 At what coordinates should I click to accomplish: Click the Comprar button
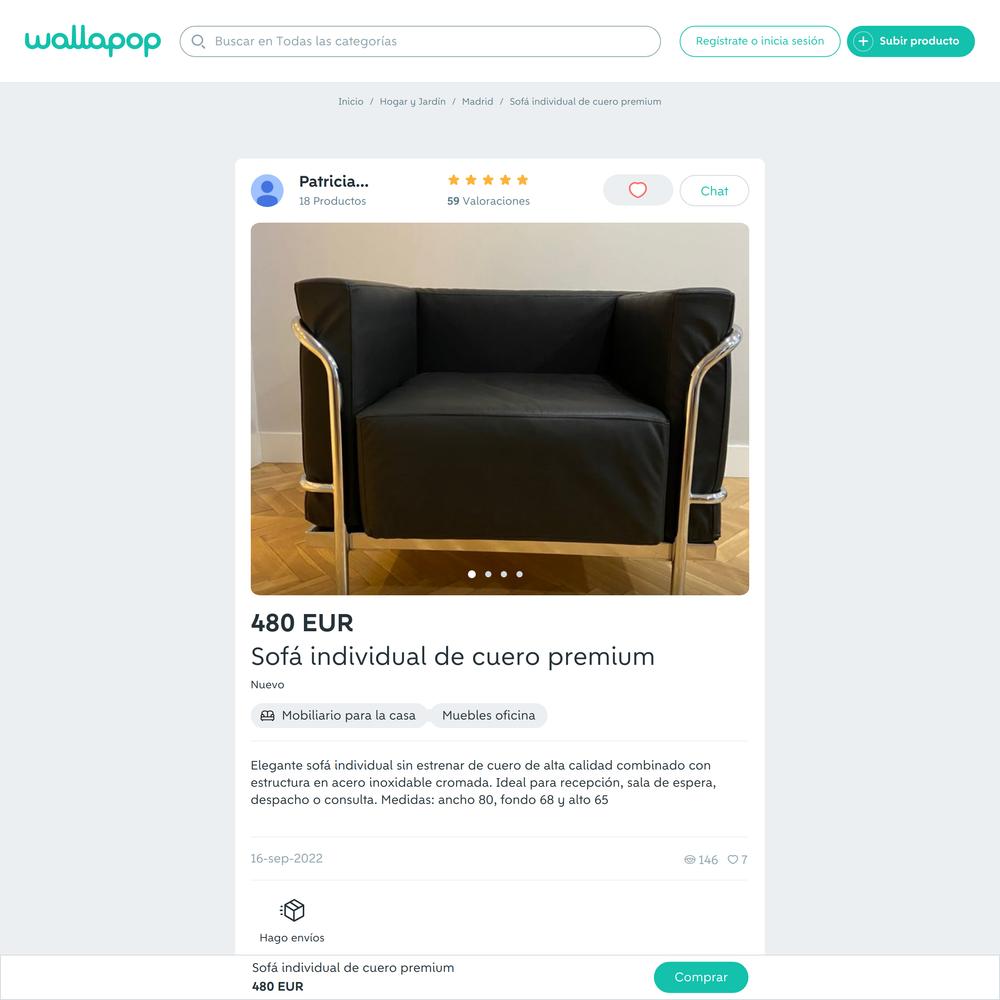[x=701, y=977]
